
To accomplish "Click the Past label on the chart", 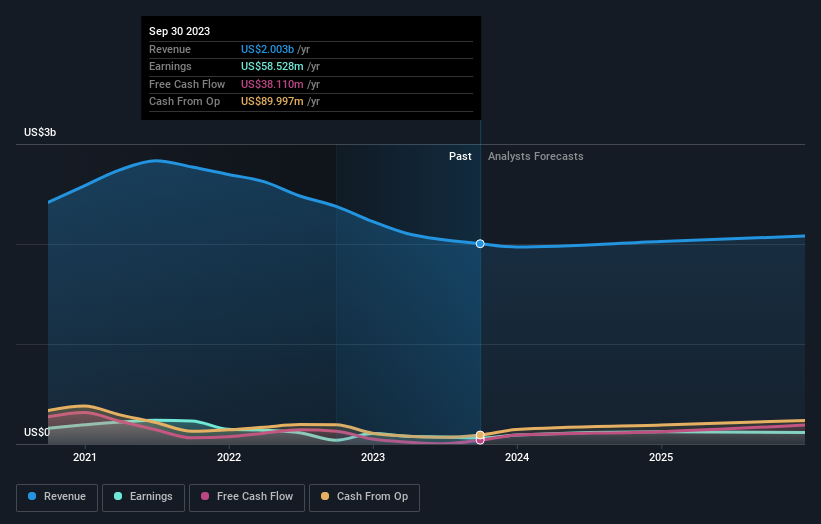I will [x=460, y=156].
